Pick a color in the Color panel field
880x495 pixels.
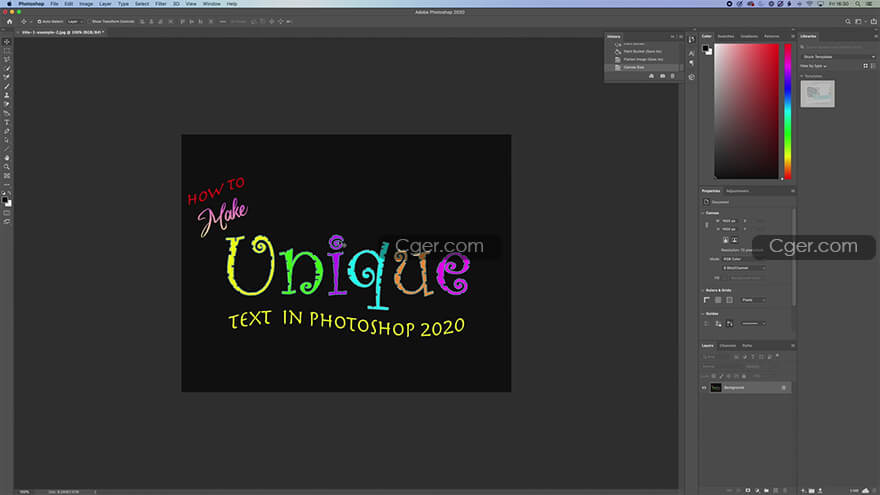tap(746, 112)
